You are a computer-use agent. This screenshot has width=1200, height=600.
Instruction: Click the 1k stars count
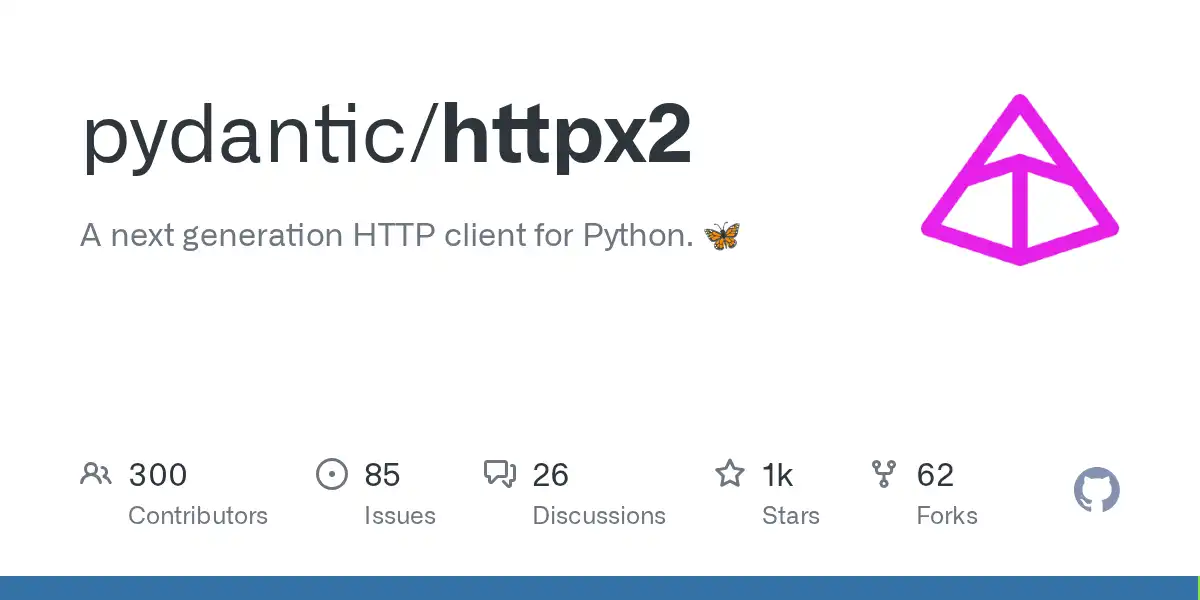(x=778, y=474)
